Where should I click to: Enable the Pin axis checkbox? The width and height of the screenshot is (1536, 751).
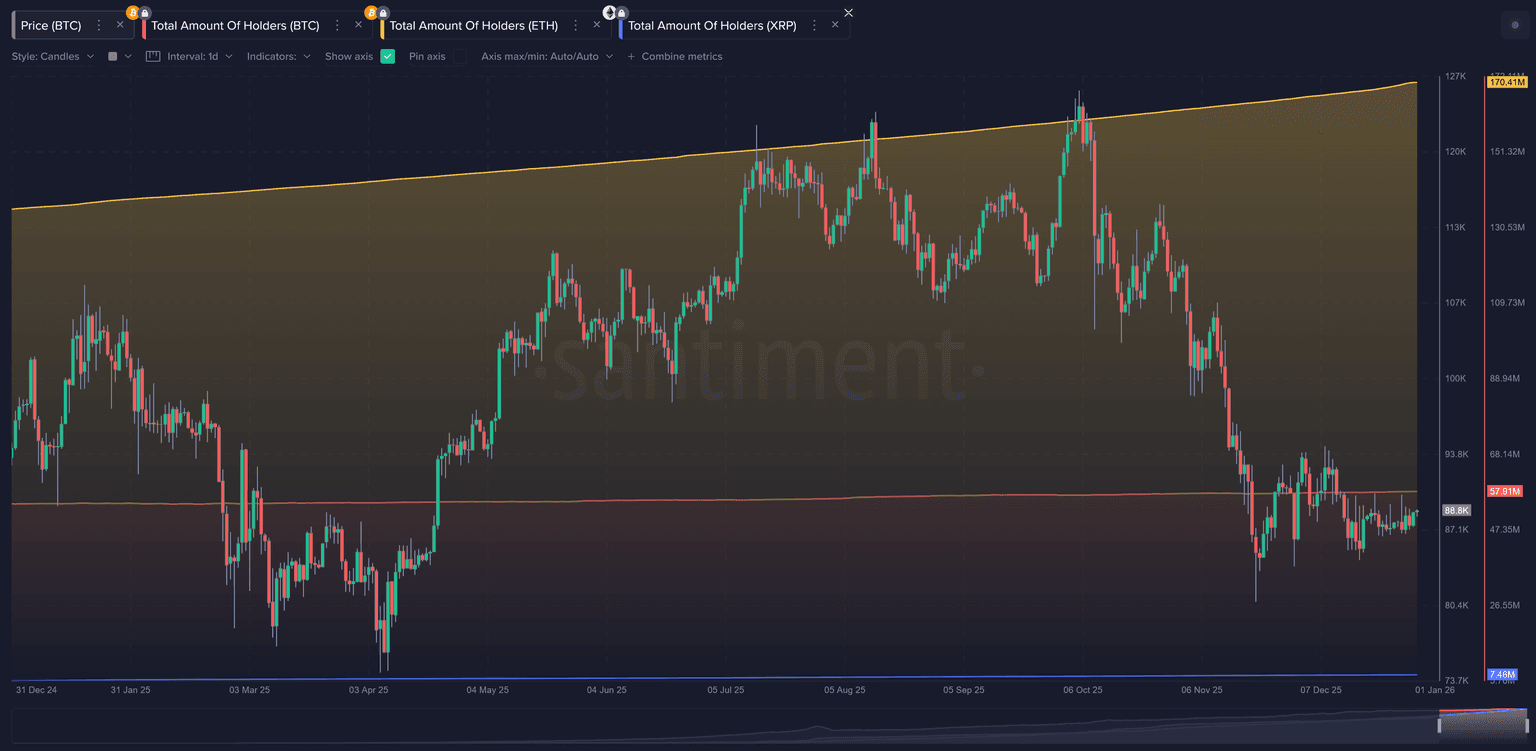[x=459, y=57]
